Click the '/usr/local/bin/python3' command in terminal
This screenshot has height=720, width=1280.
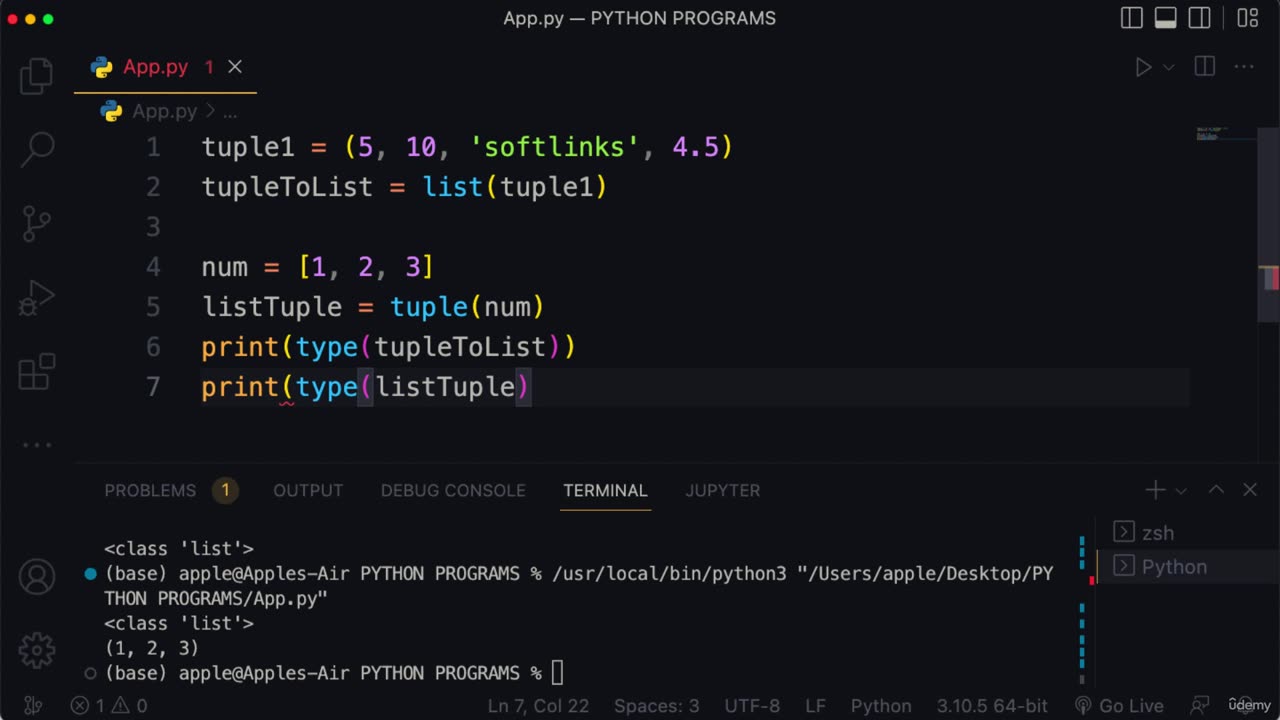(669, 574)
